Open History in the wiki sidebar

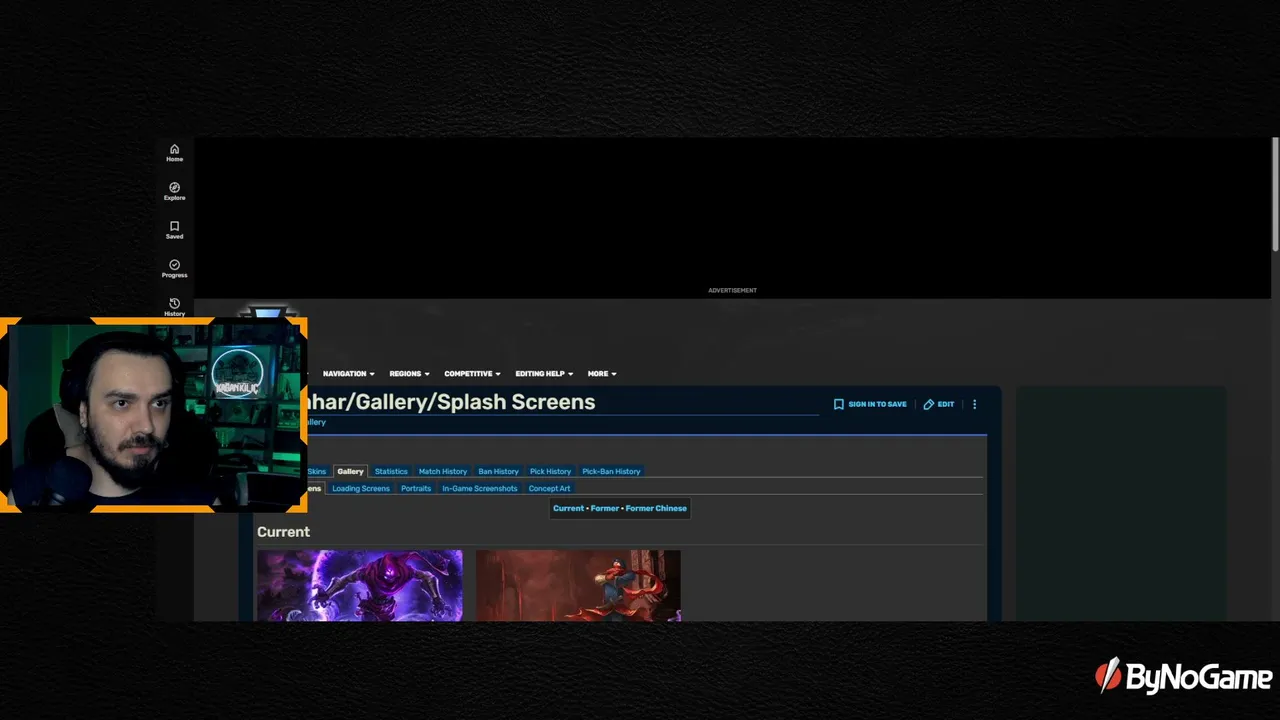[x=174, y=307]
